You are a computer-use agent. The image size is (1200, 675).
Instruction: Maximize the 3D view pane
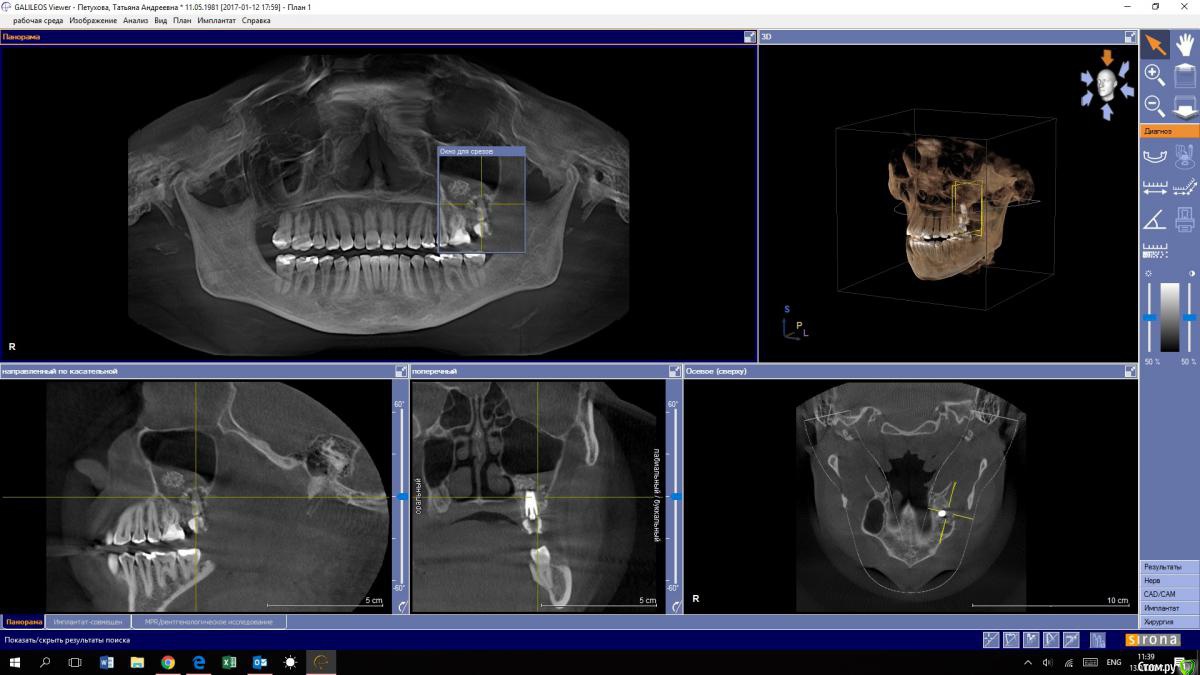pyautogui.click(x=1130, y=37)
